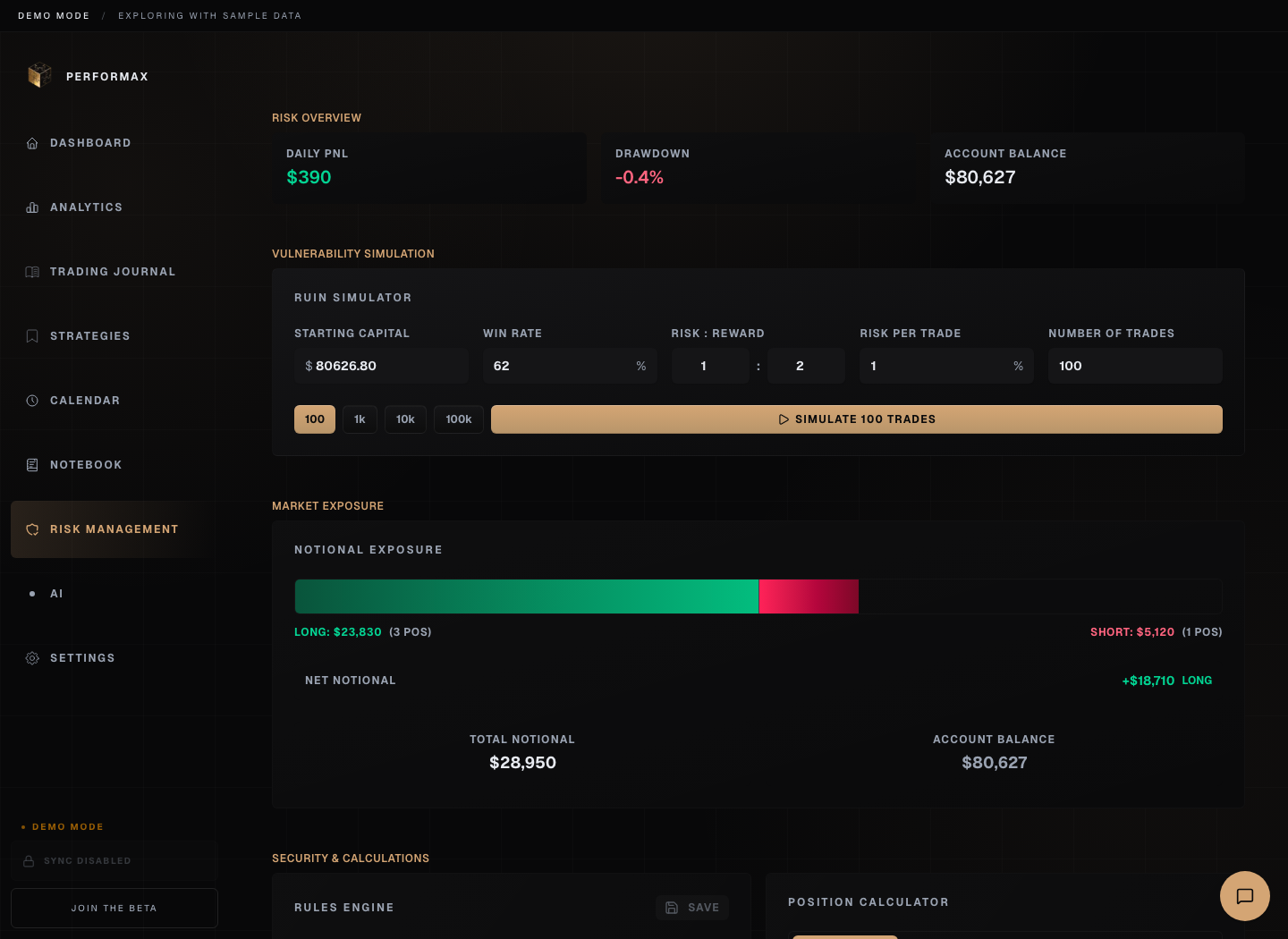Click the Settings gear icon
This screenshot has height=939, width=1288.
pos(32,658)
